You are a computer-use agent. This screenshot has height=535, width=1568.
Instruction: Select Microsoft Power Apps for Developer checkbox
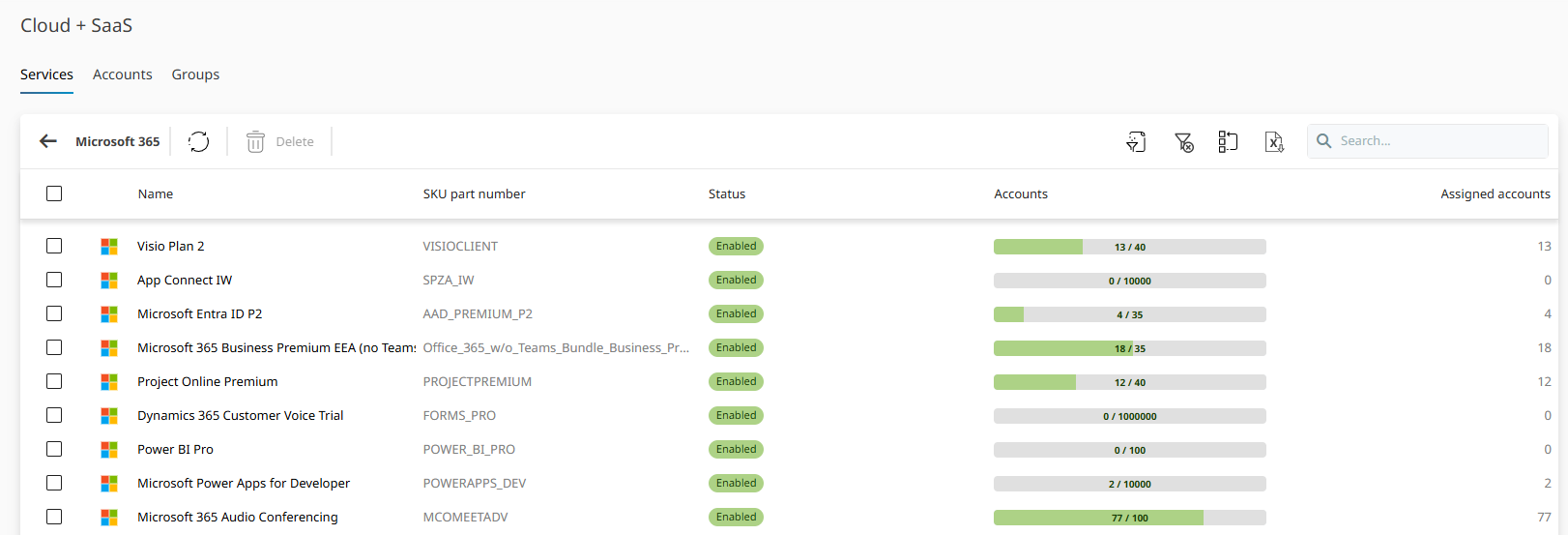point(54,483)
